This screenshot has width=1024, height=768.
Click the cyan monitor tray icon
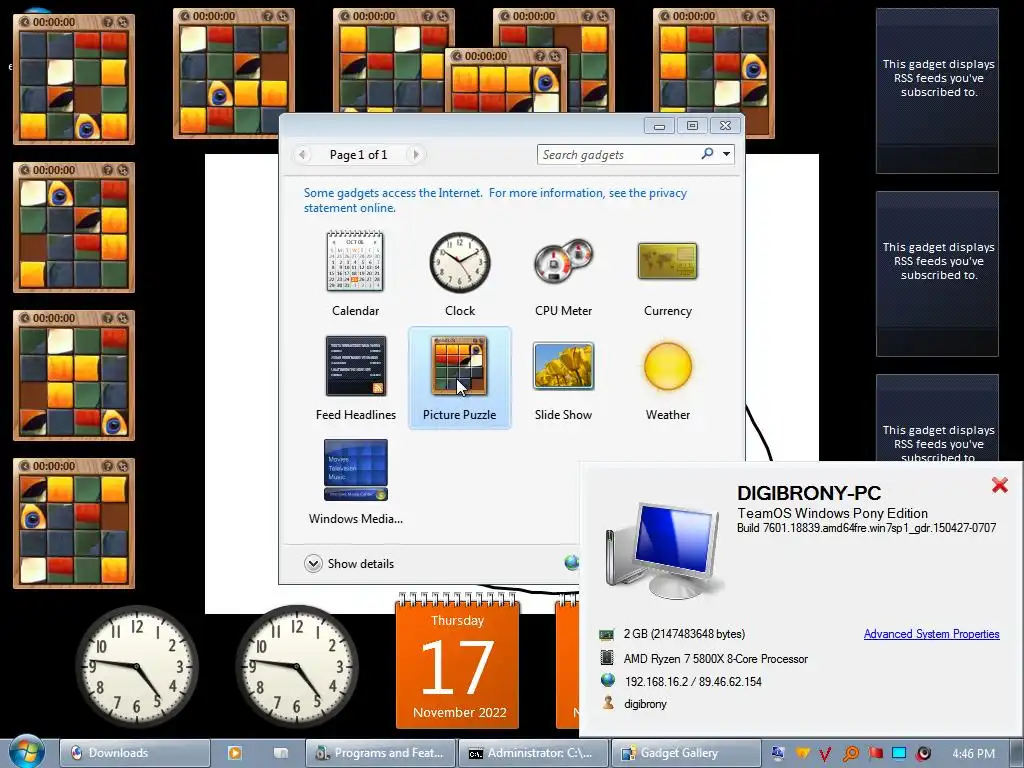coord(899,754)
